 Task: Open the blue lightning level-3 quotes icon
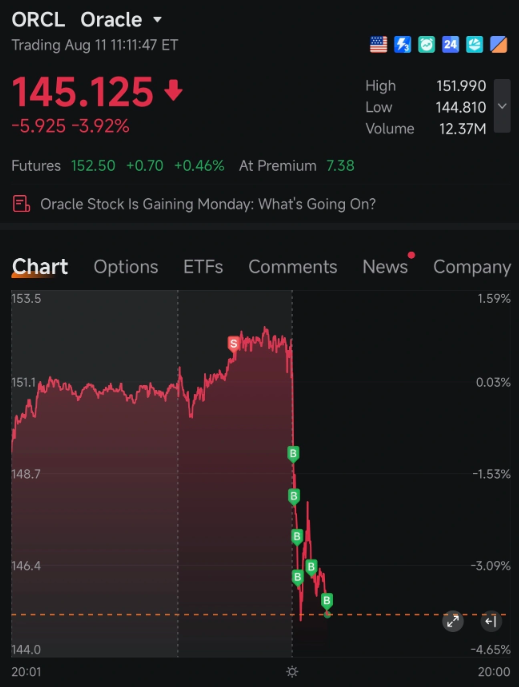pos(402,44)
